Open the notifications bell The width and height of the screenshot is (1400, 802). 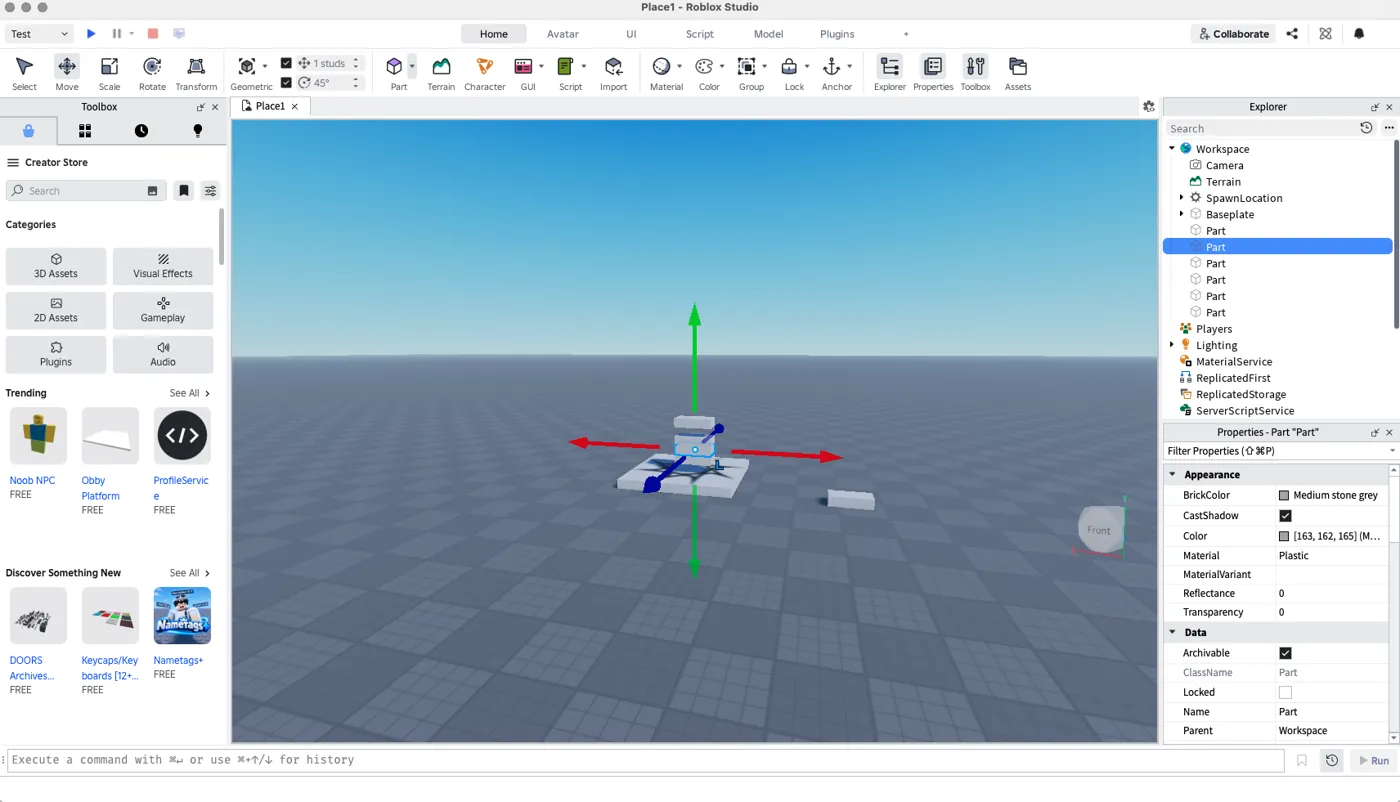(1359, 33)
